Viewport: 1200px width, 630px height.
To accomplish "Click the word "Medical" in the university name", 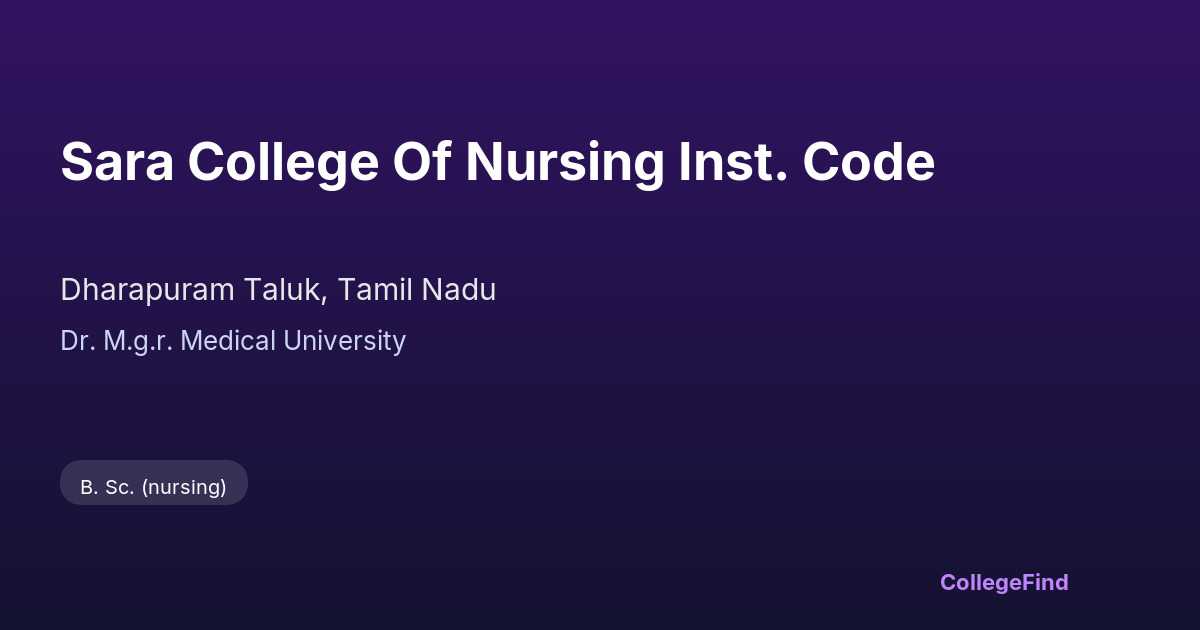I will pyautogui.click(x=229, y=341).
